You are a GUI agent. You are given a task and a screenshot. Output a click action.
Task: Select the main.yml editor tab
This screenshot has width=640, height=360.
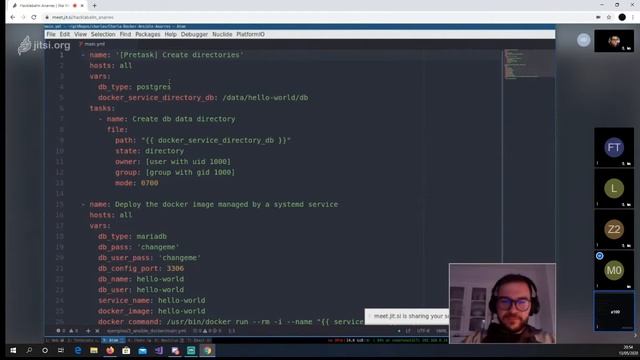[x=92, y=44]
